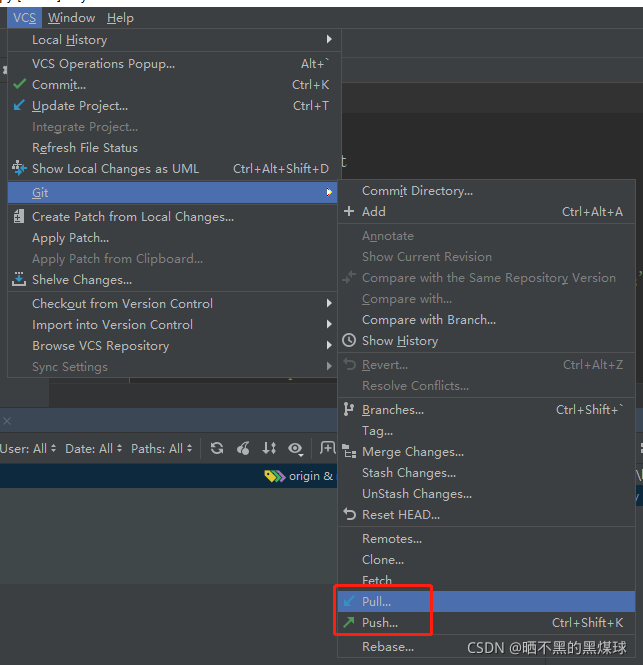Choose VCS Operations Popup...

[x=173, y=64]
